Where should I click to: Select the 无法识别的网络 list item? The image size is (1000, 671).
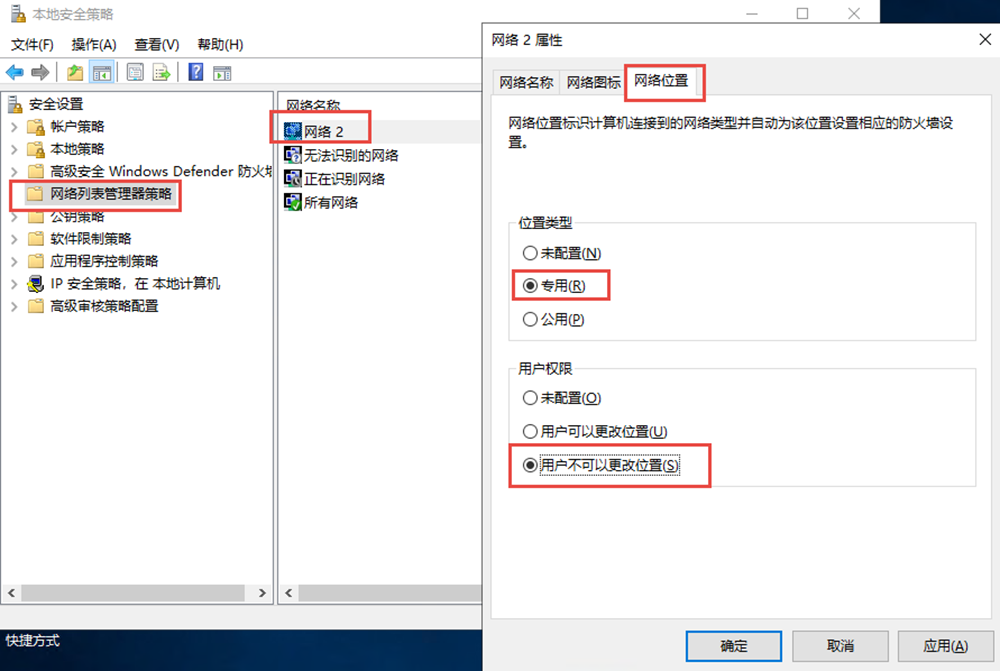click(341, 155)
